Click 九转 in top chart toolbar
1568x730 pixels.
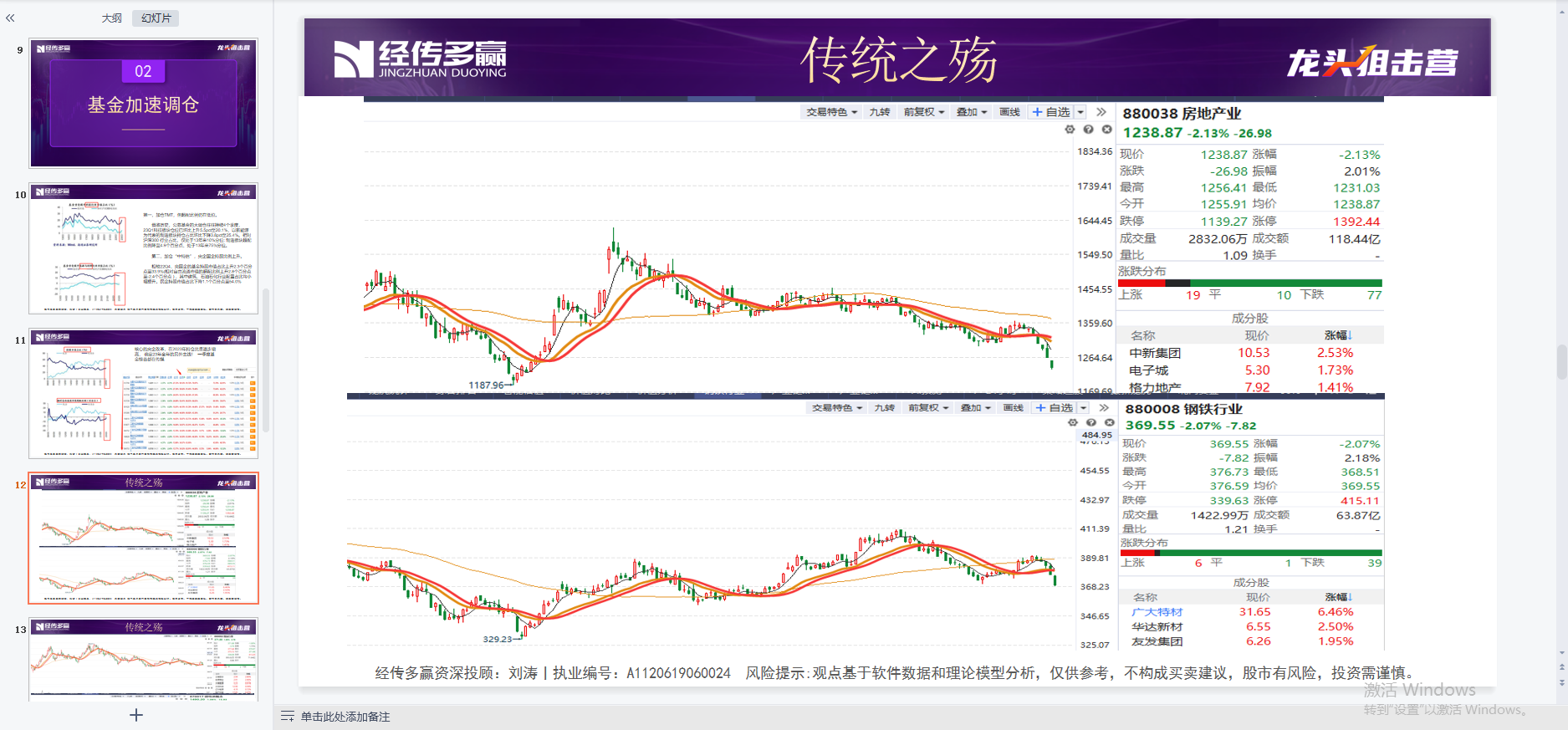point(879,112)
